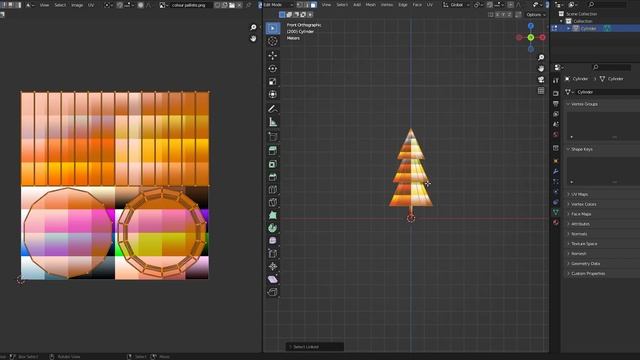The image size is (640, 360).
Task: Unlink the colour palette image with X button
Action: [x=239, y=5]
